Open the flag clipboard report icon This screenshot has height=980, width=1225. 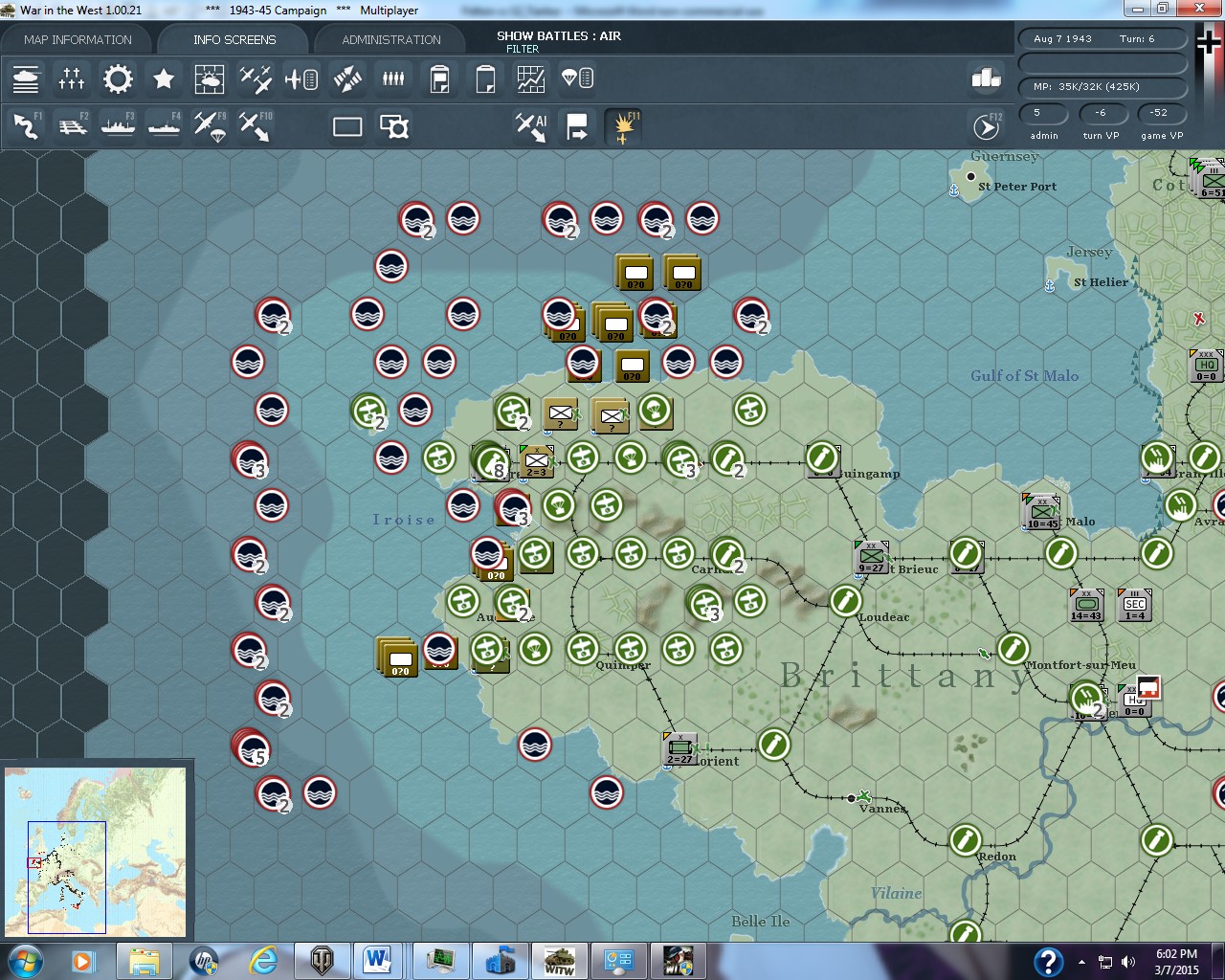pos(439,78)
